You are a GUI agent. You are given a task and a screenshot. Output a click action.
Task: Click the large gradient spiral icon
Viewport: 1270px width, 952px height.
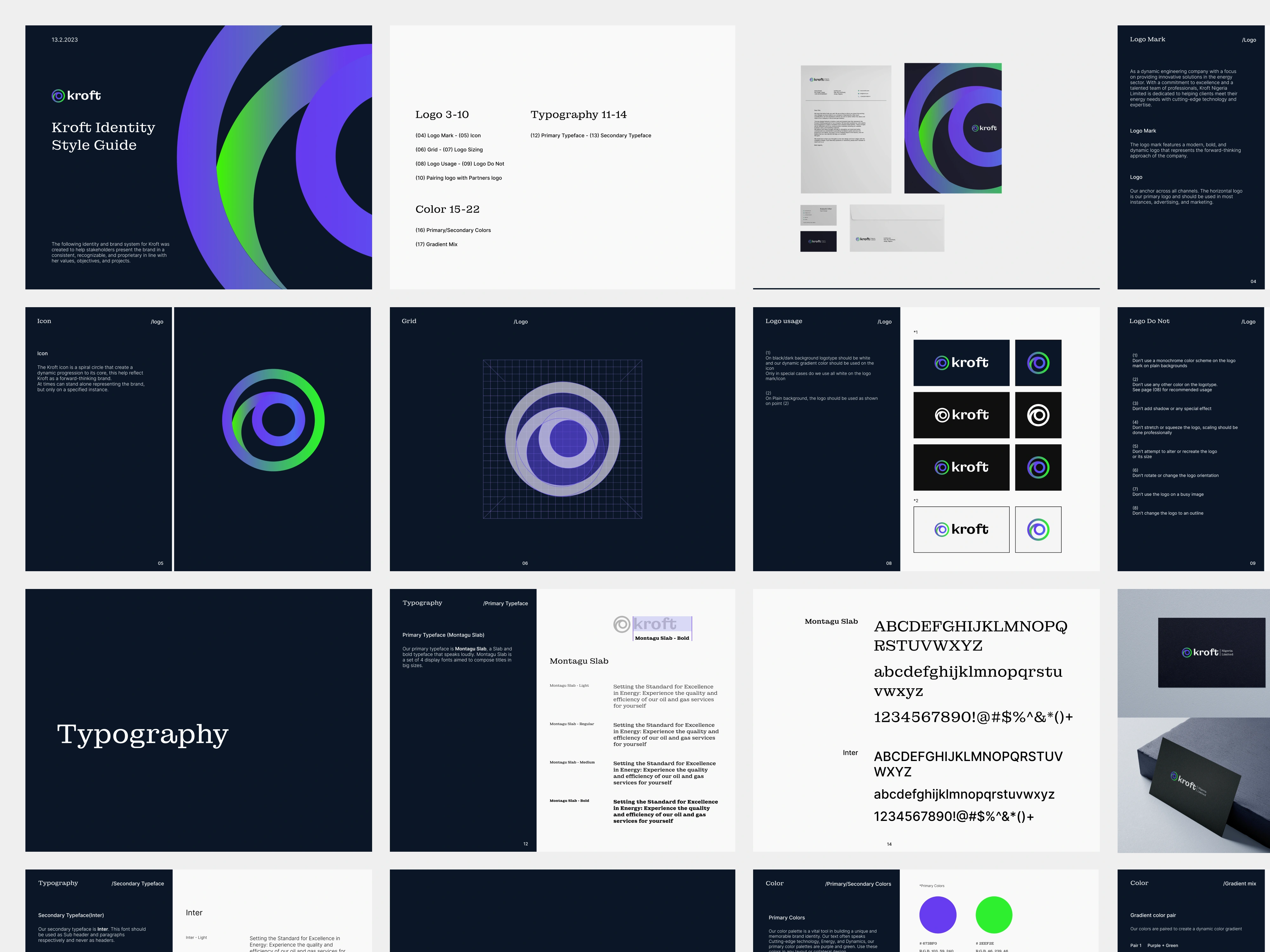273,420
